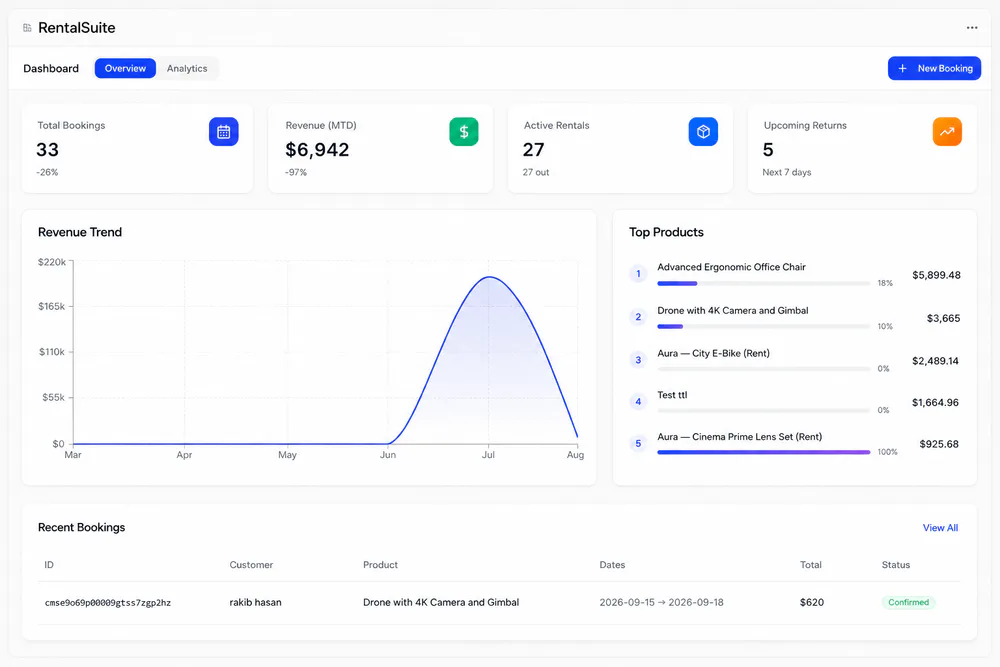1000x667 pixels.
Task: Click booking product Drone with 4K Camera and Gimbal
Action: tap(441, 602)
